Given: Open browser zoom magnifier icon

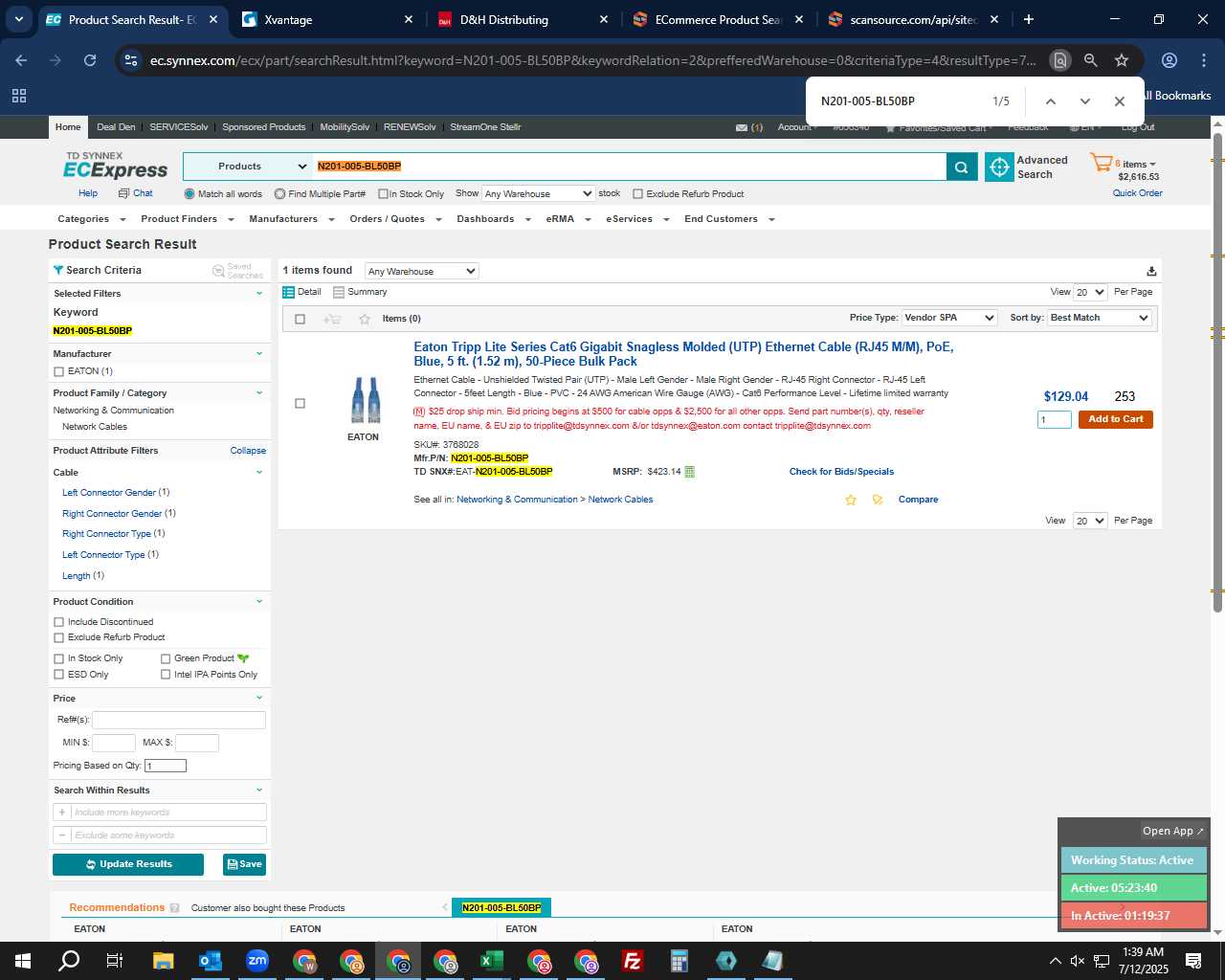Looking at the screenshot, I should 1090,60.
